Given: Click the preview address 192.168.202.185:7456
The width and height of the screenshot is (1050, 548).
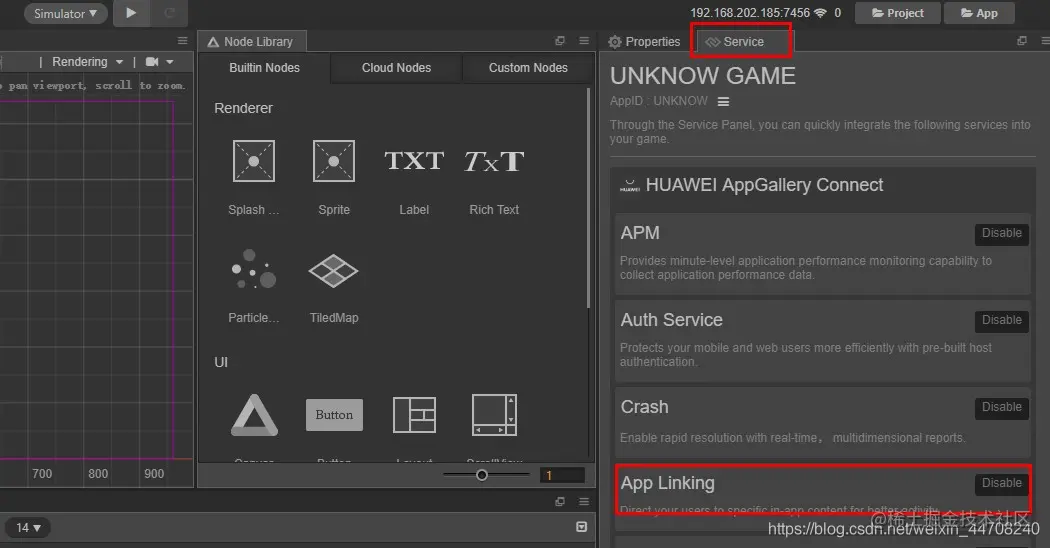Looking at the screenshot, I should coord(750,13).
